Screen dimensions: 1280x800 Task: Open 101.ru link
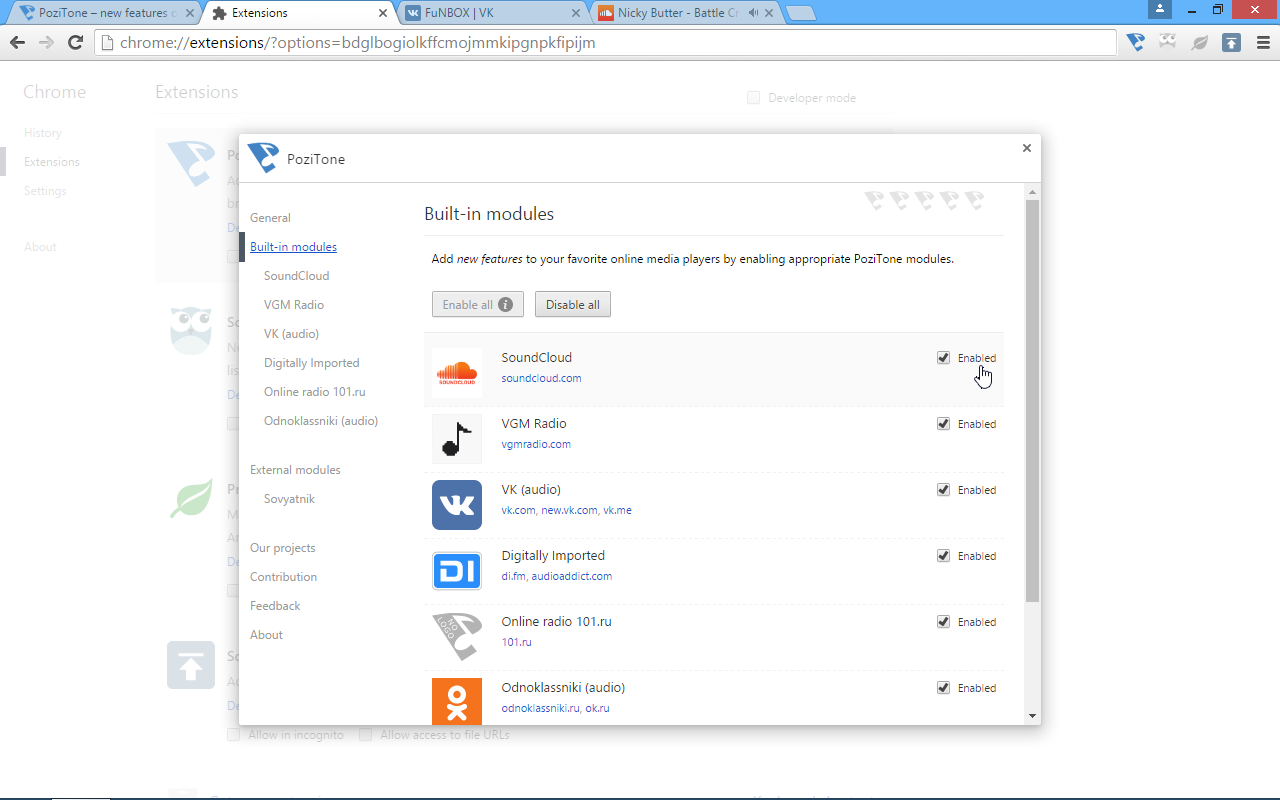[516, 642]
